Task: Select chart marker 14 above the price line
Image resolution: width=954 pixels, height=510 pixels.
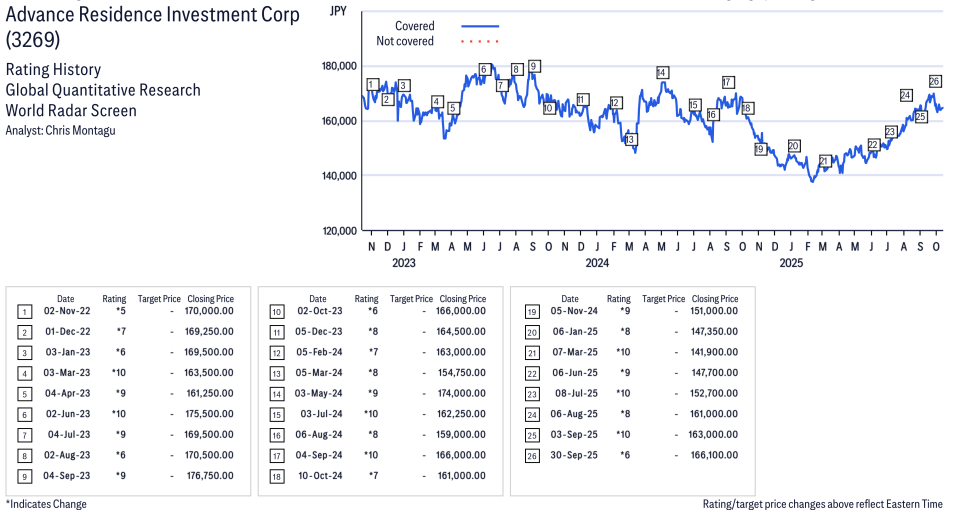Action: [662, 72]
